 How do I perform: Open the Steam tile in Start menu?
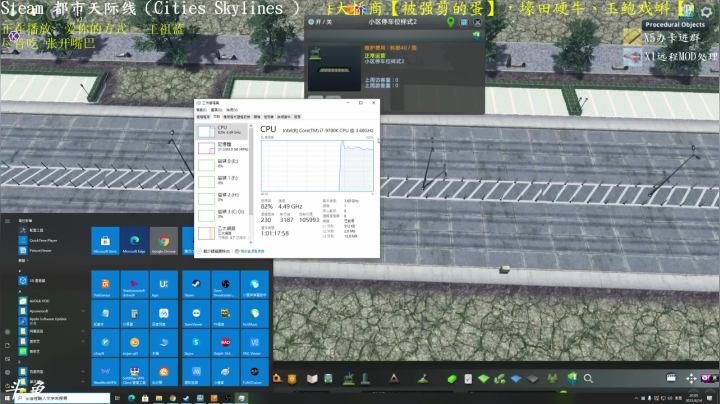196,285
